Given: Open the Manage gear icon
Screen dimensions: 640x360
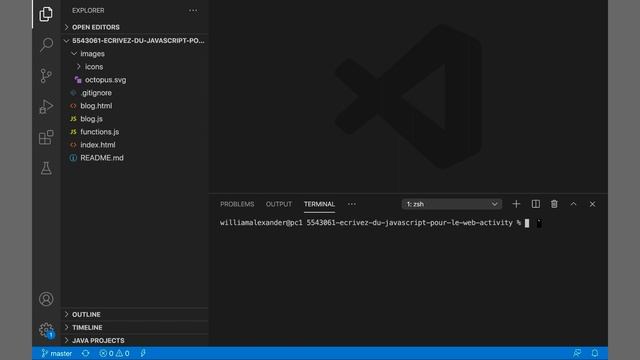Looking at the screenshot, I should [x=46, y=330].
